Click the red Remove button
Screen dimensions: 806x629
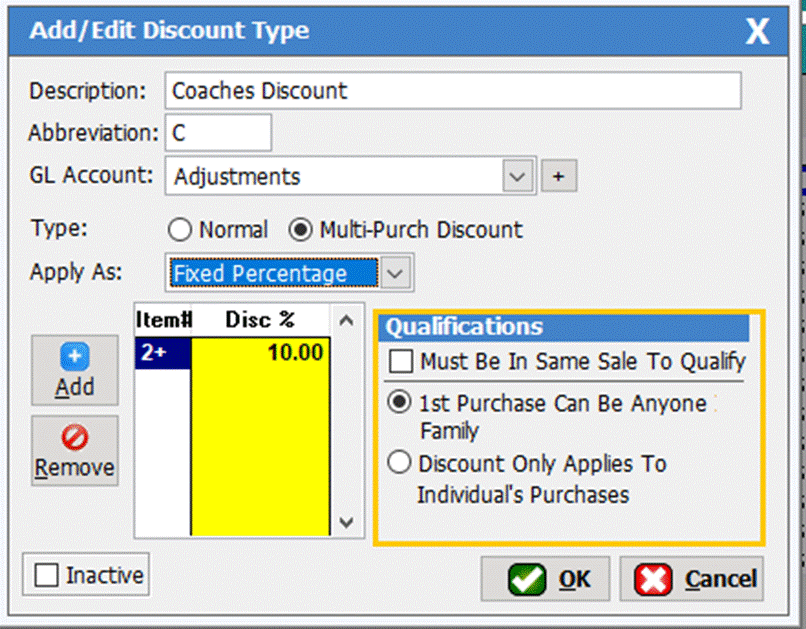74,450
